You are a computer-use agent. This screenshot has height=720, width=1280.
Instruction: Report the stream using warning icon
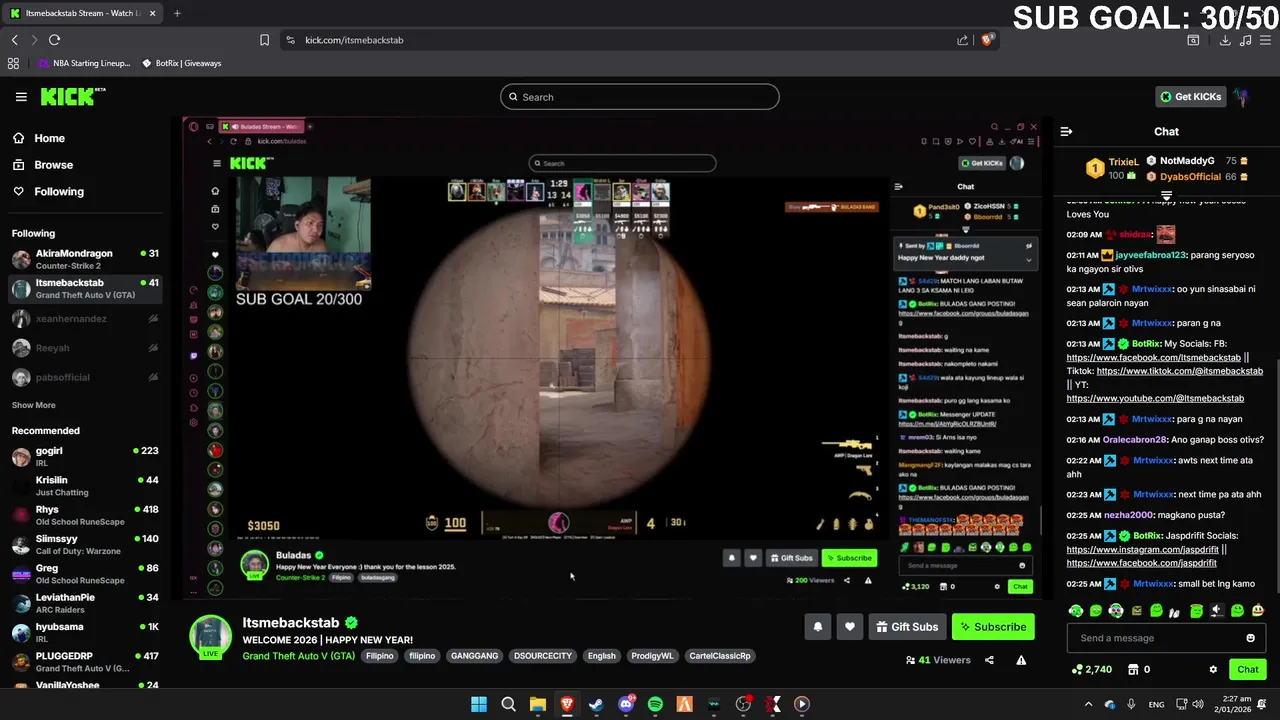[x=1021, y=660]
